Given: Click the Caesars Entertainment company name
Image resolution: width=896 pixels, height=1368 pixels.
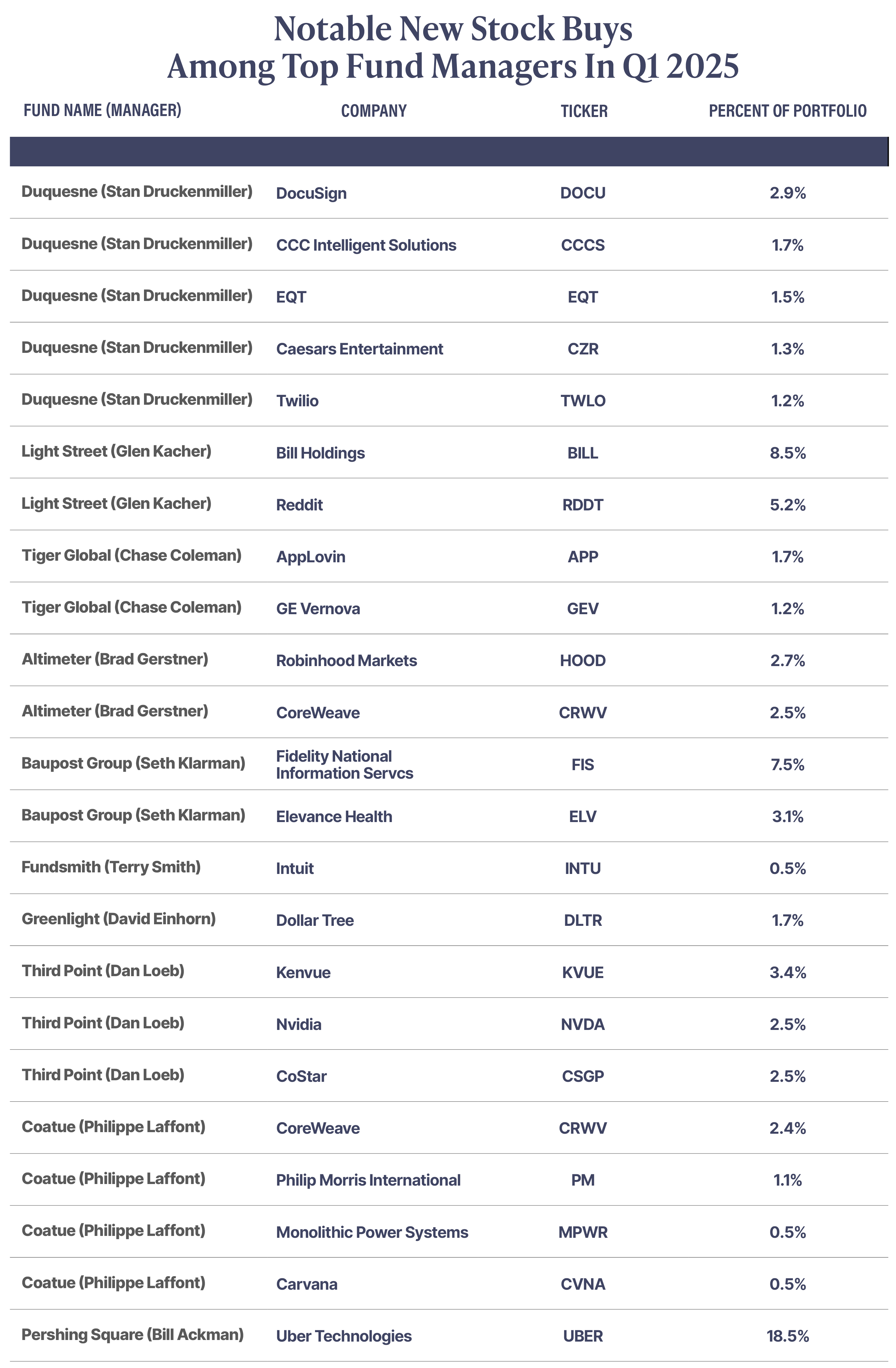Looking at the screenshot, I should click(359, 349).
